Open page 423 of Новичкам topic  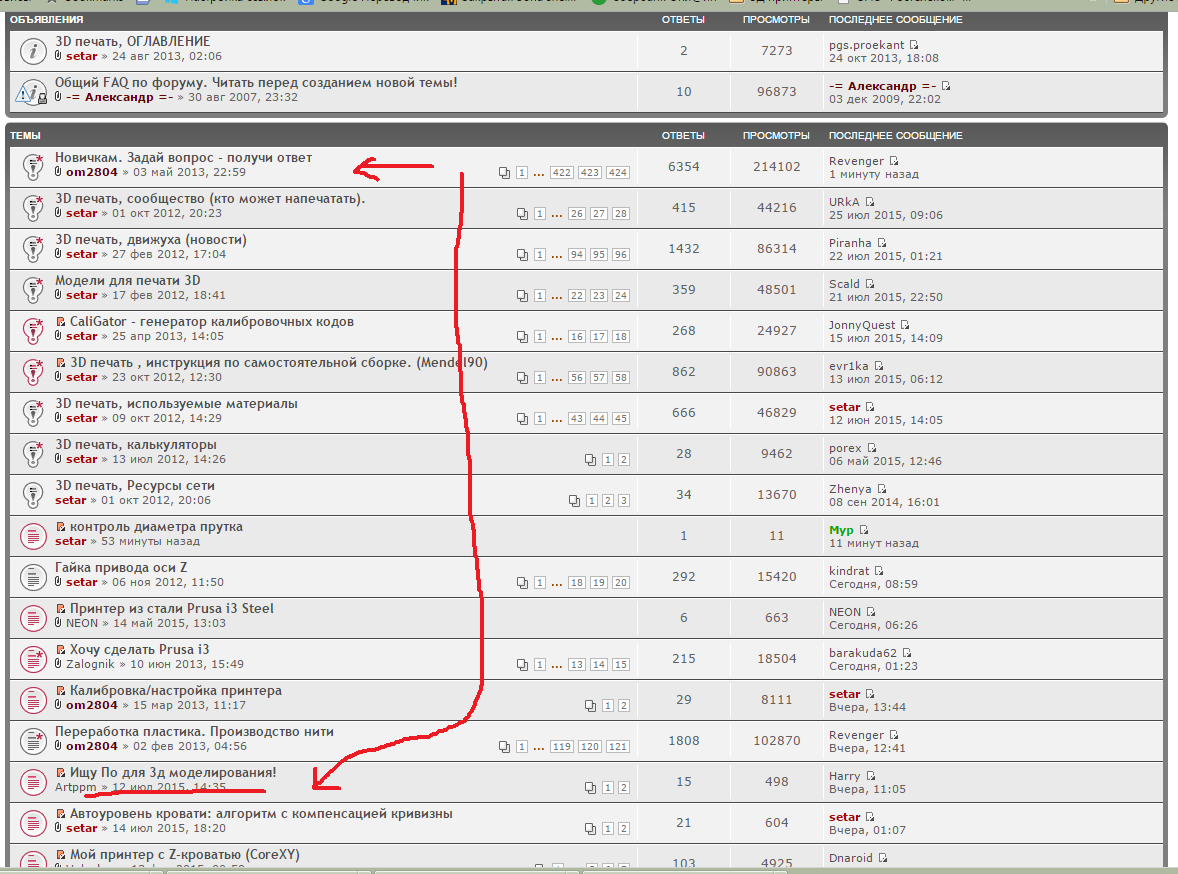(x=590, y=173)
